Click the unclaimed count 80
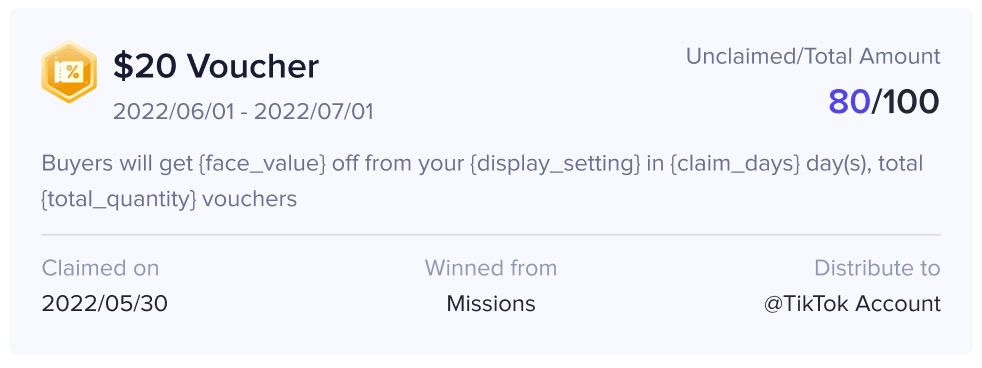Image resolution: width=982 pixels, height=368 pixels. [849, 102]
